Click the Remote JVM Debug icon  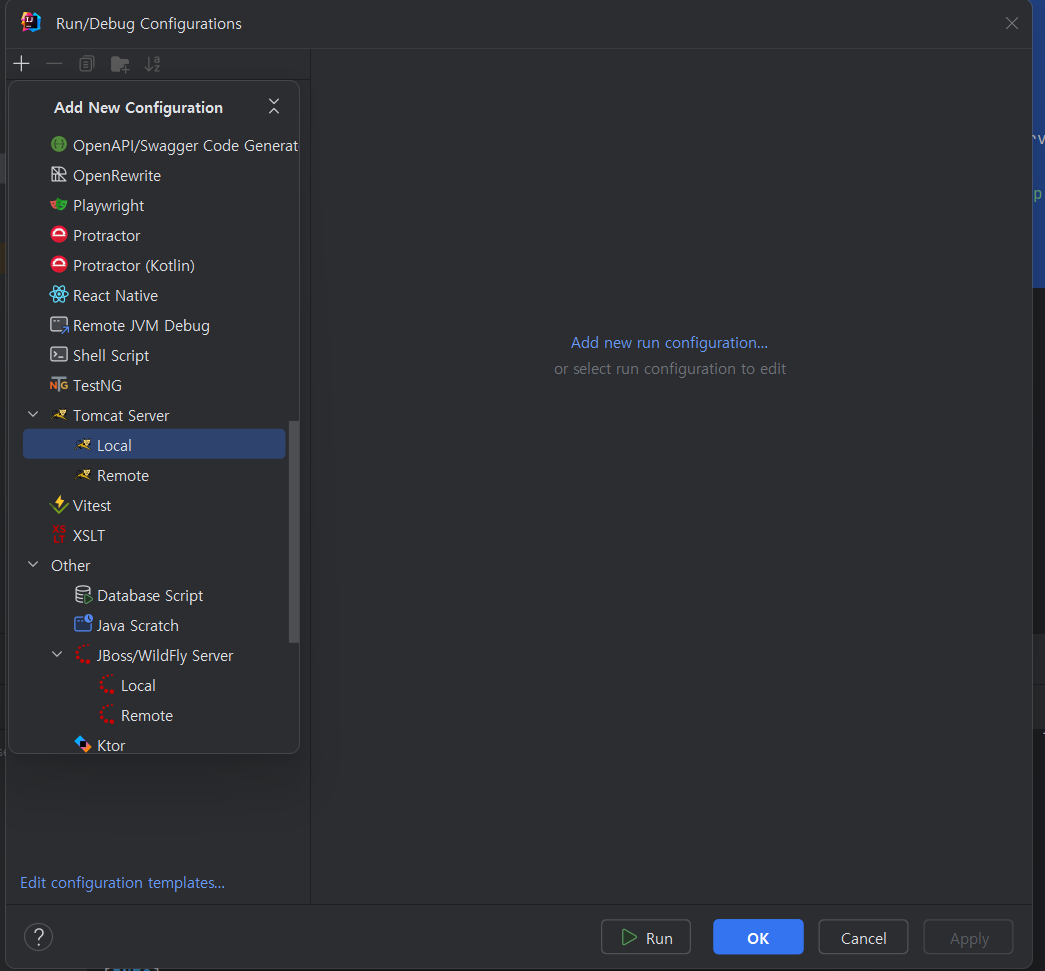(59, 325)
